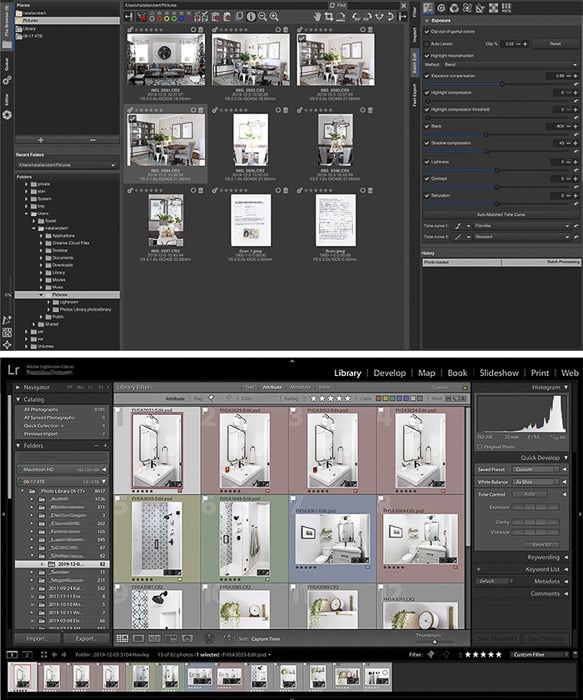This screenshot has height=700, width=583.
Task: Switch to the Print module
Action: pos(540,373)
